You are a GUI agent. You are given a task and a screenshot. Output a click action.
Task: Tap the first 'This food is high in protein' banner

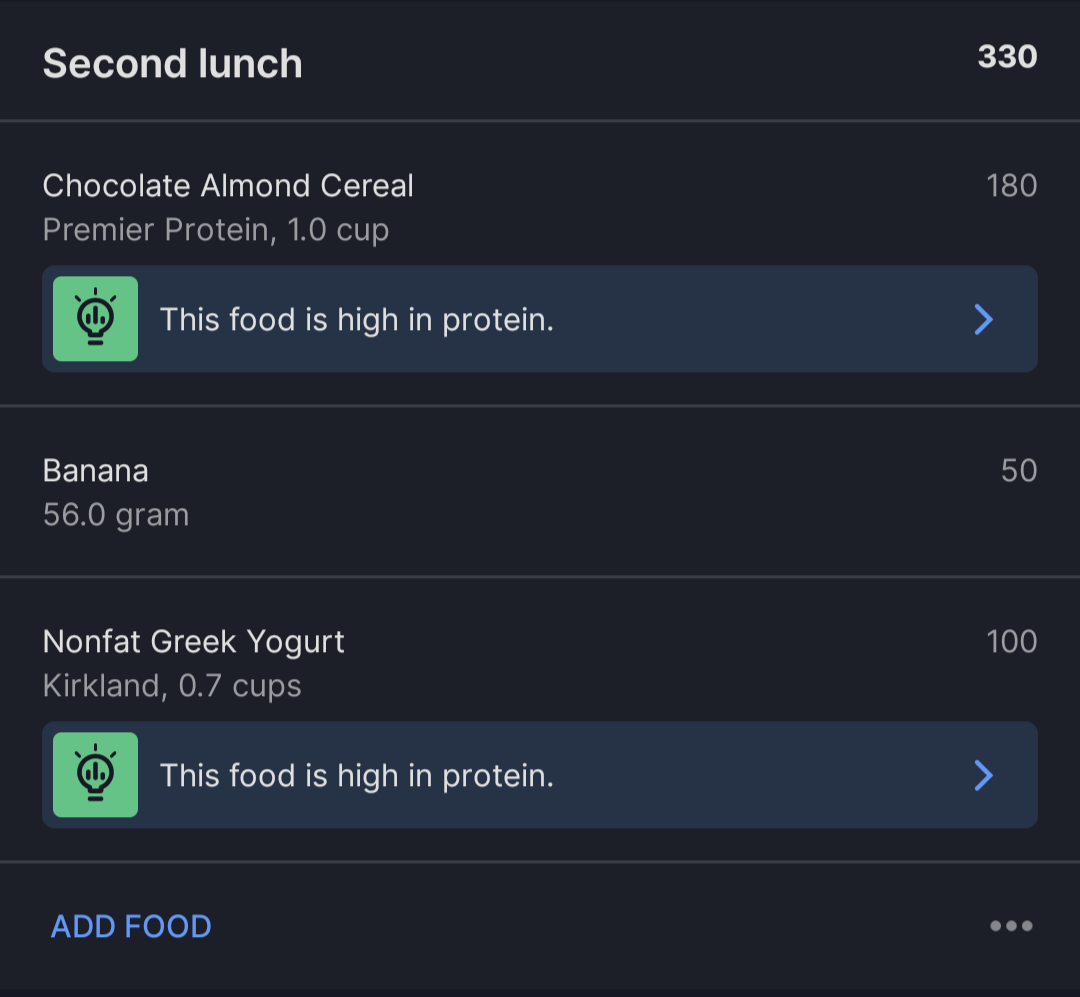click(540, 319)
